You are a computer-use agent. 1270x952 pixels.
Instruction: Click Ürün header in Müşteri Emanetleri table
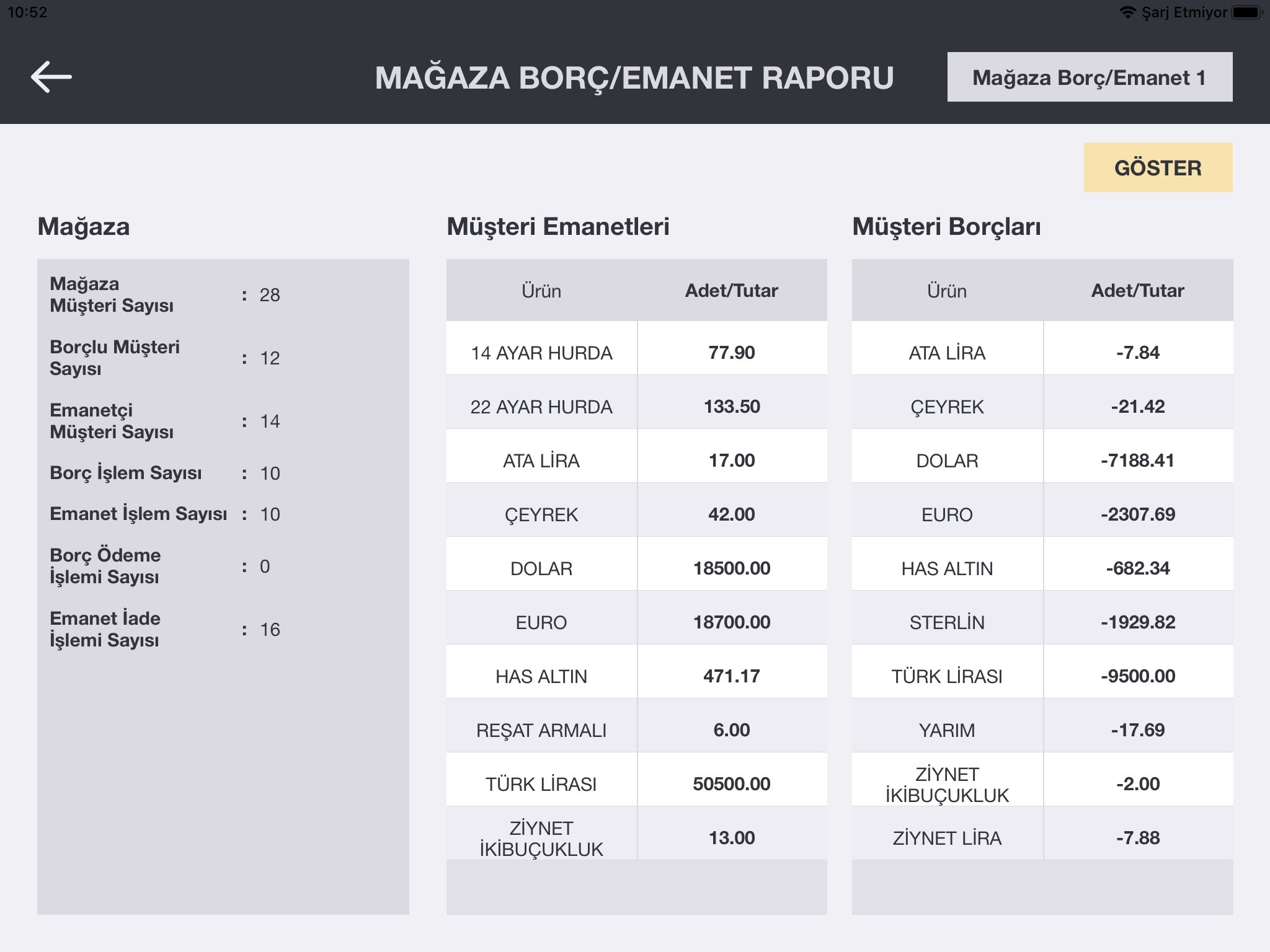(x=541, y=291)
